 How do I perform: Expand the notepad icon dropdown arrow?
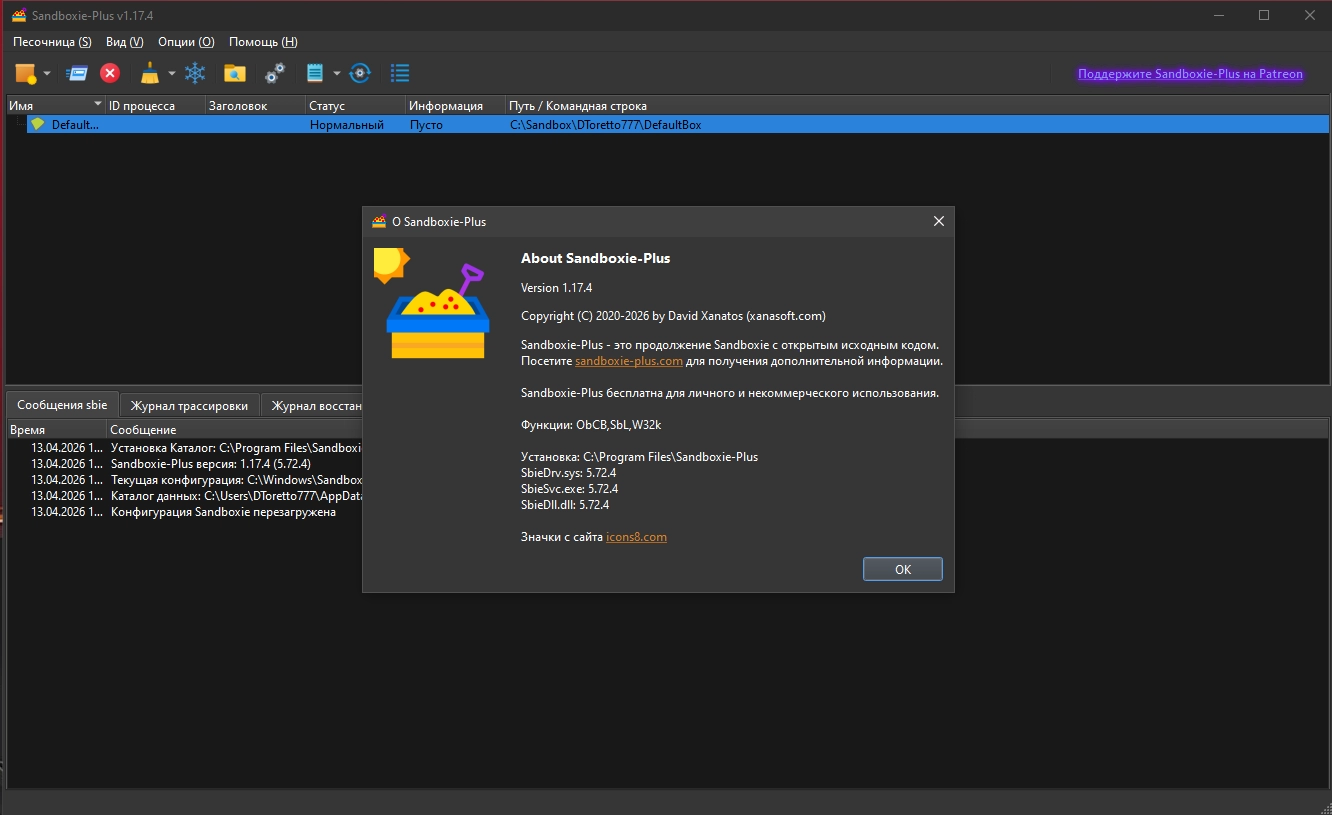(337, 74)
